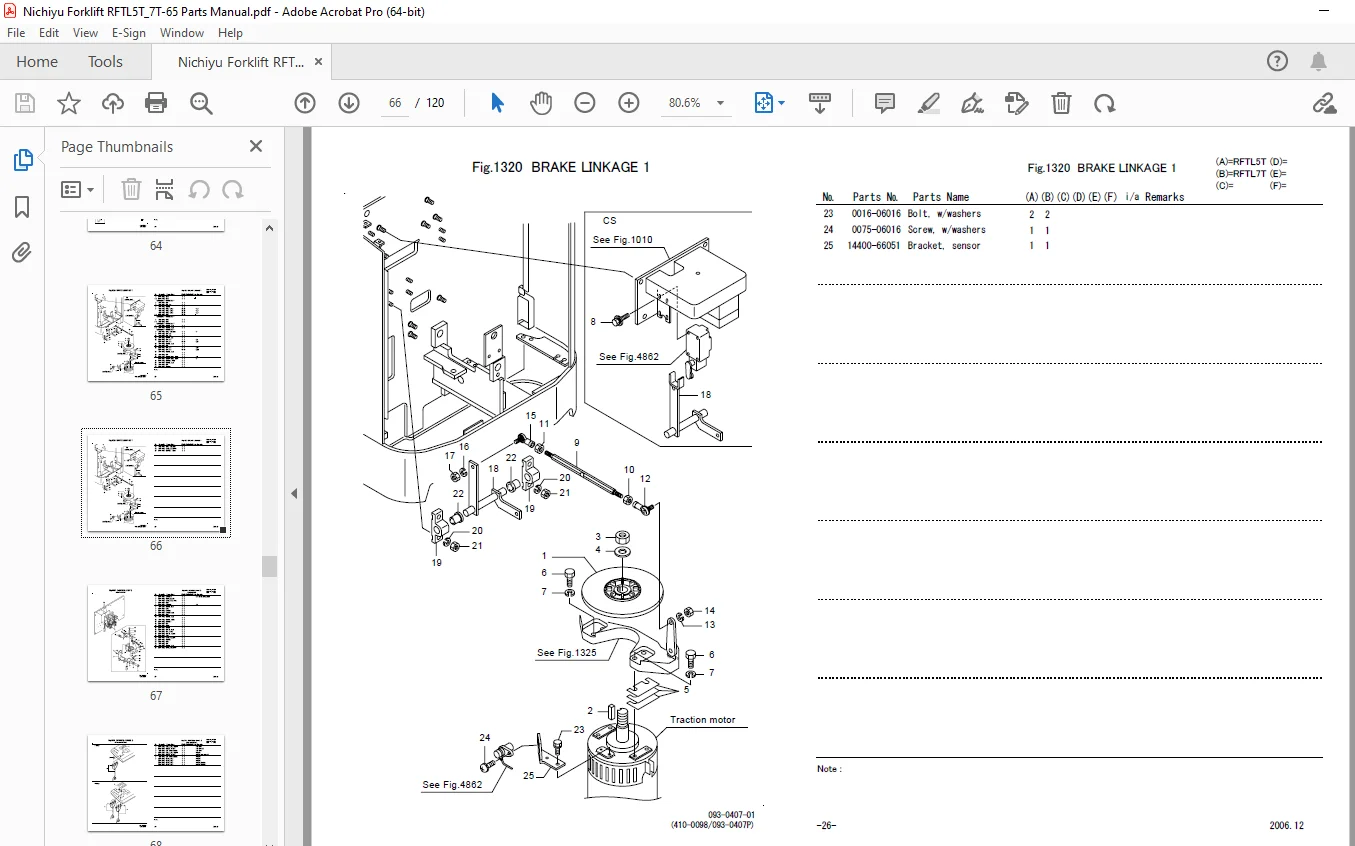Open the Edit menu
Screen dimensions: 1355x846
coord(49,33)
